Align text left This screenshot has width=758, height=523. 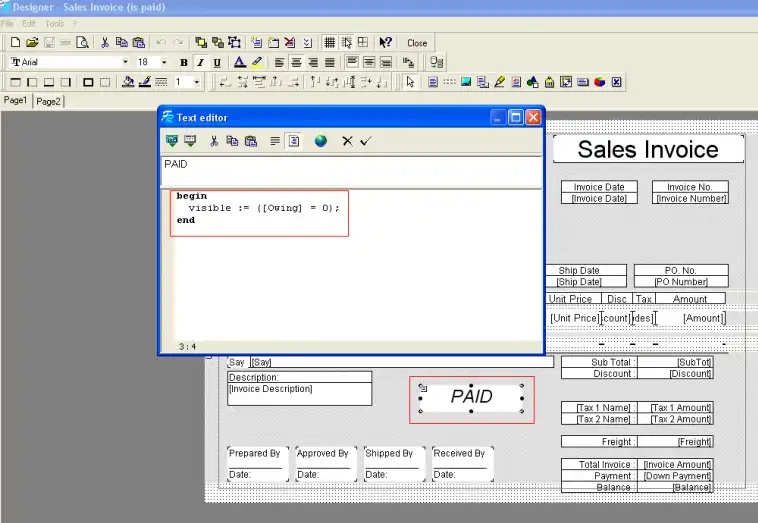point(279,62)
